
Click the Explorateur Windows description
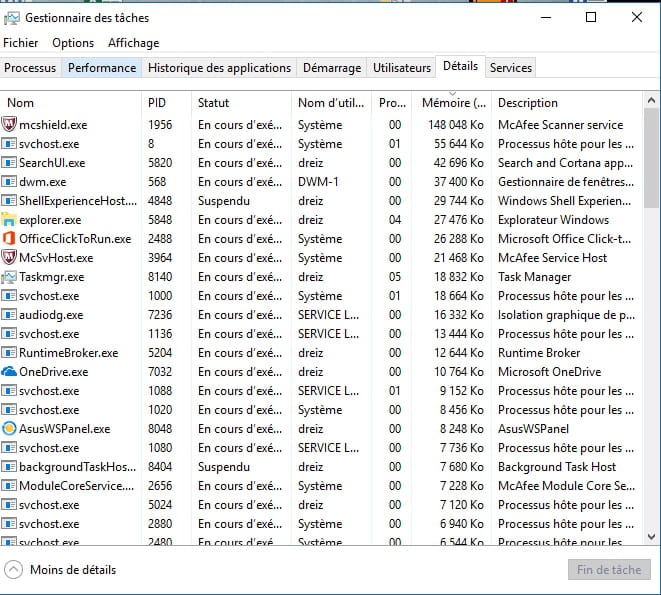[554, 220]
